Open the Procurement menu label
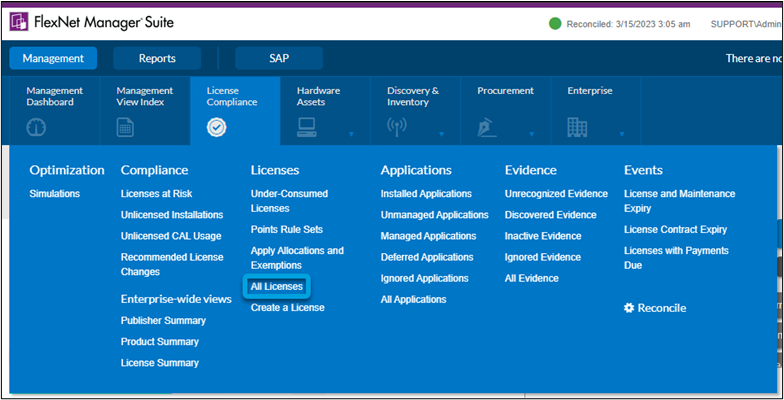Image resolution: width=784 pixels, height=400 pixels. pos(506,90)
